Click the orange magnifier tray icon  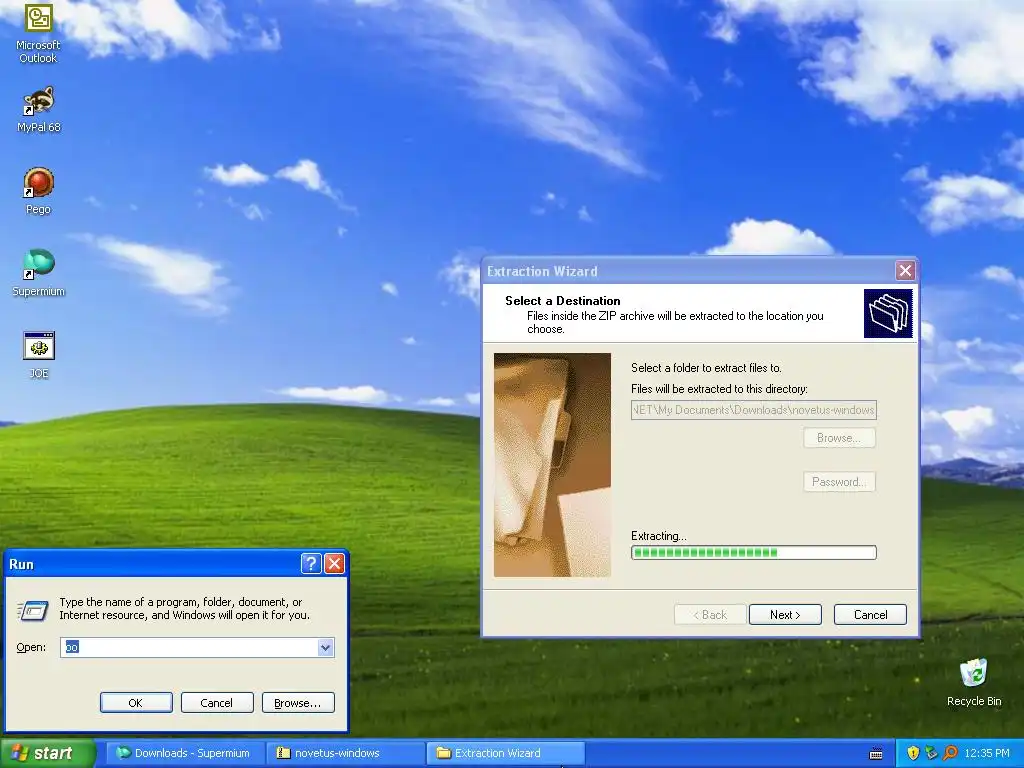[x=950, y=753]
